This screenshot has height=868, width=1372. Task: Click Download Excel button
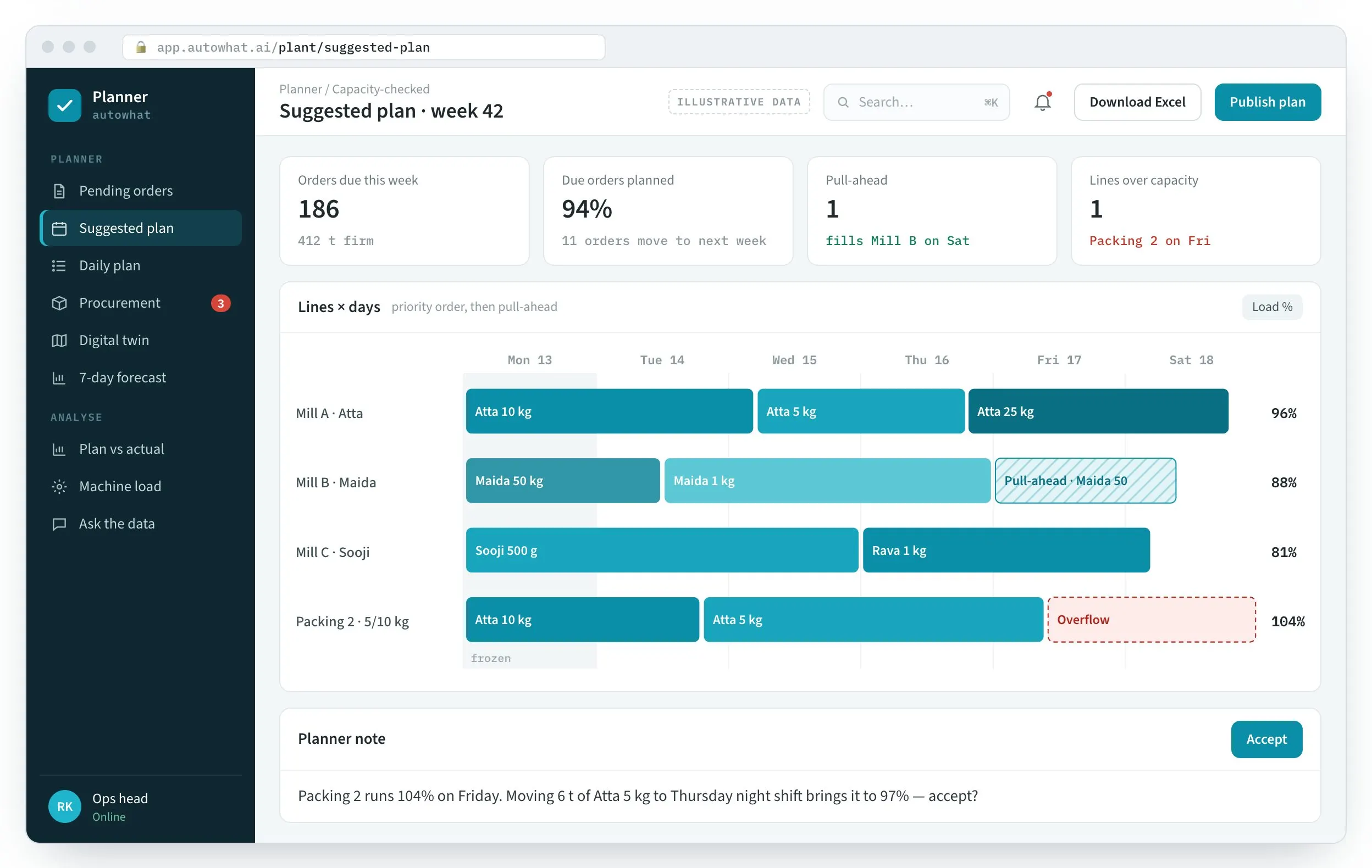(1137, 102)
